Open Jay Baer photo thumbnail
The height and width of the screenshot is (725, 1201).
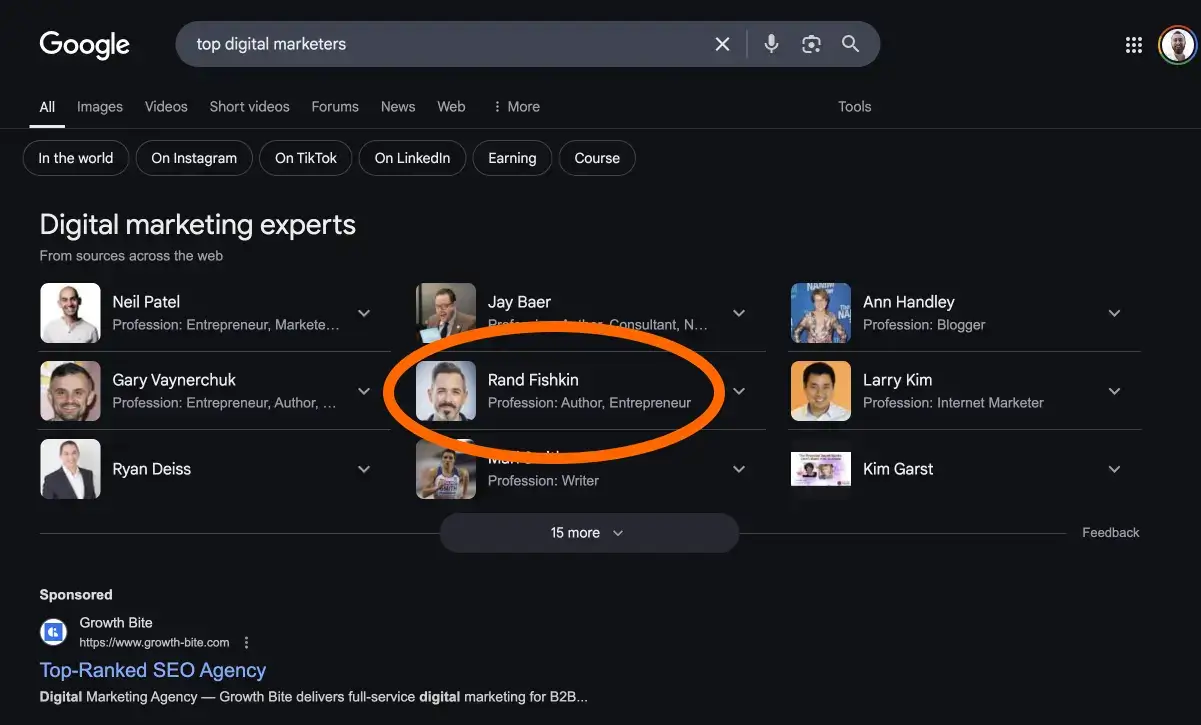(446, 313)
